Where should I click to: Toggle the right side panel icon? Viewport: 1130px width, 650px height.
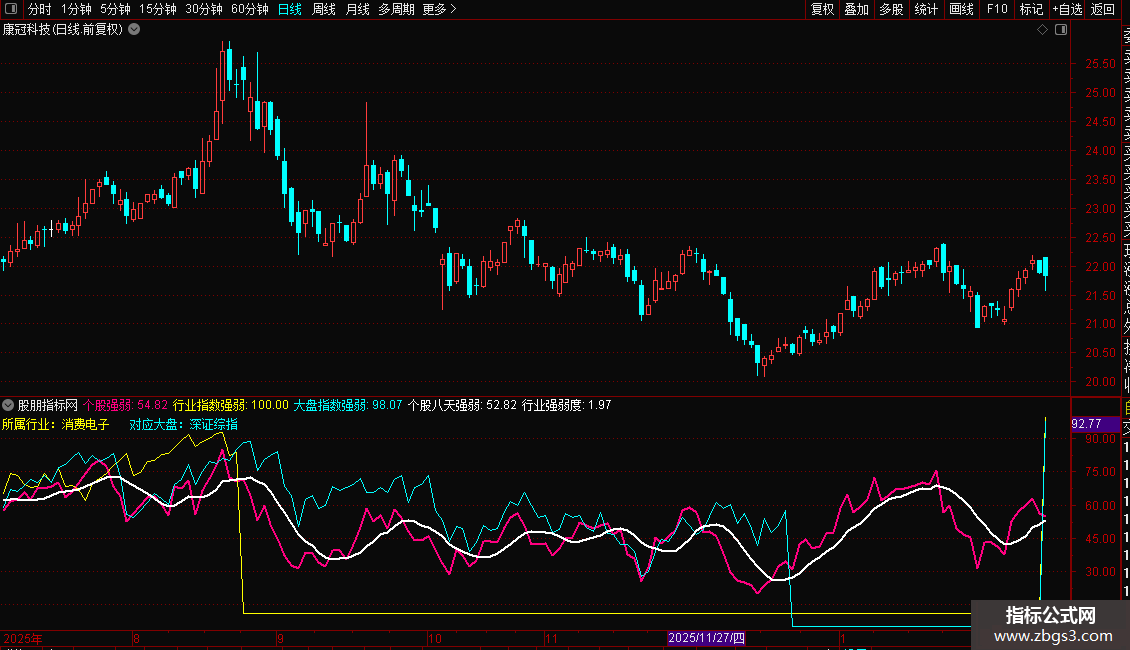pos(1061,30)
